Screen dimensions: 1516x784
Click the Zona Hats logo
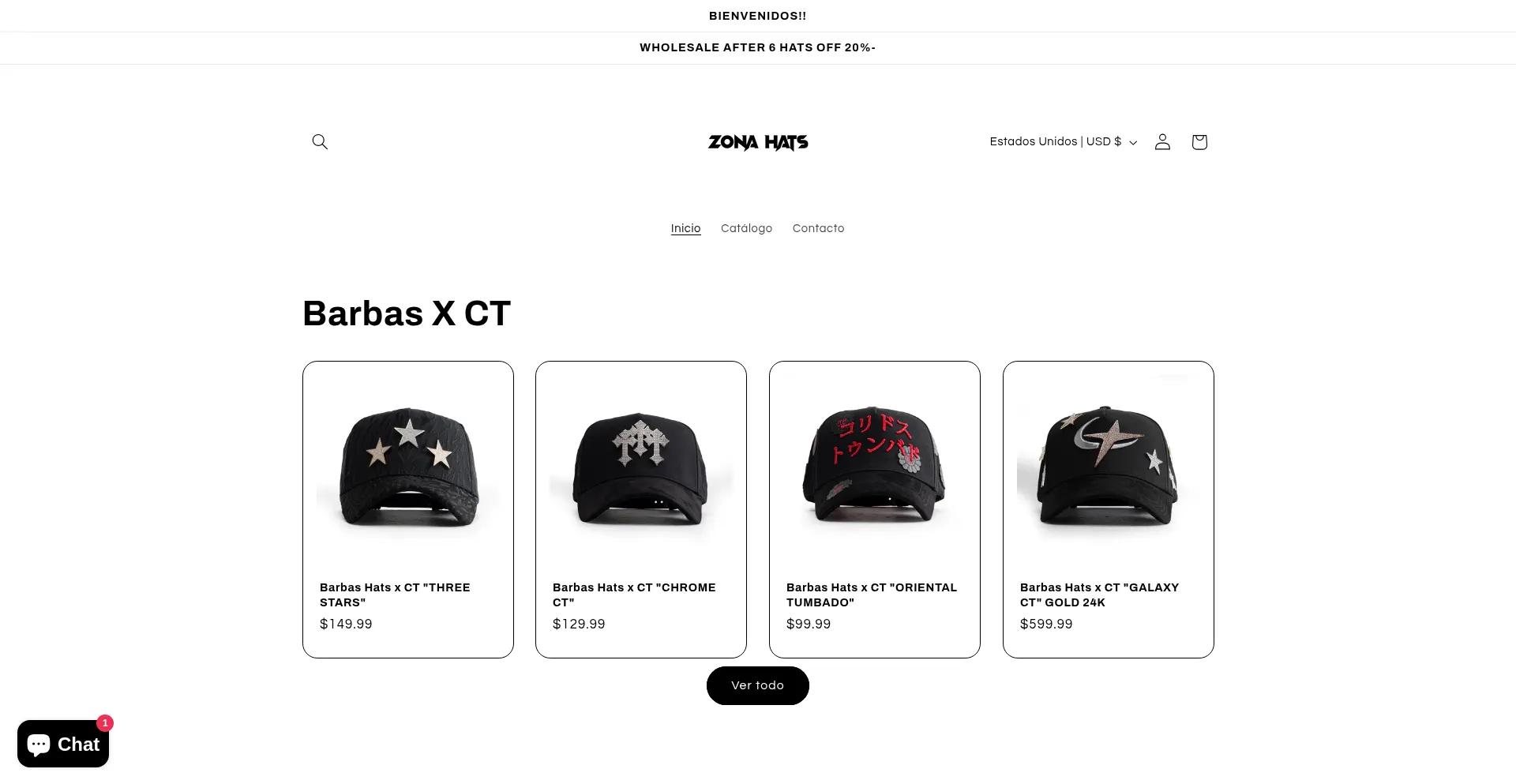pyautogui.click(x=758, y=142)
